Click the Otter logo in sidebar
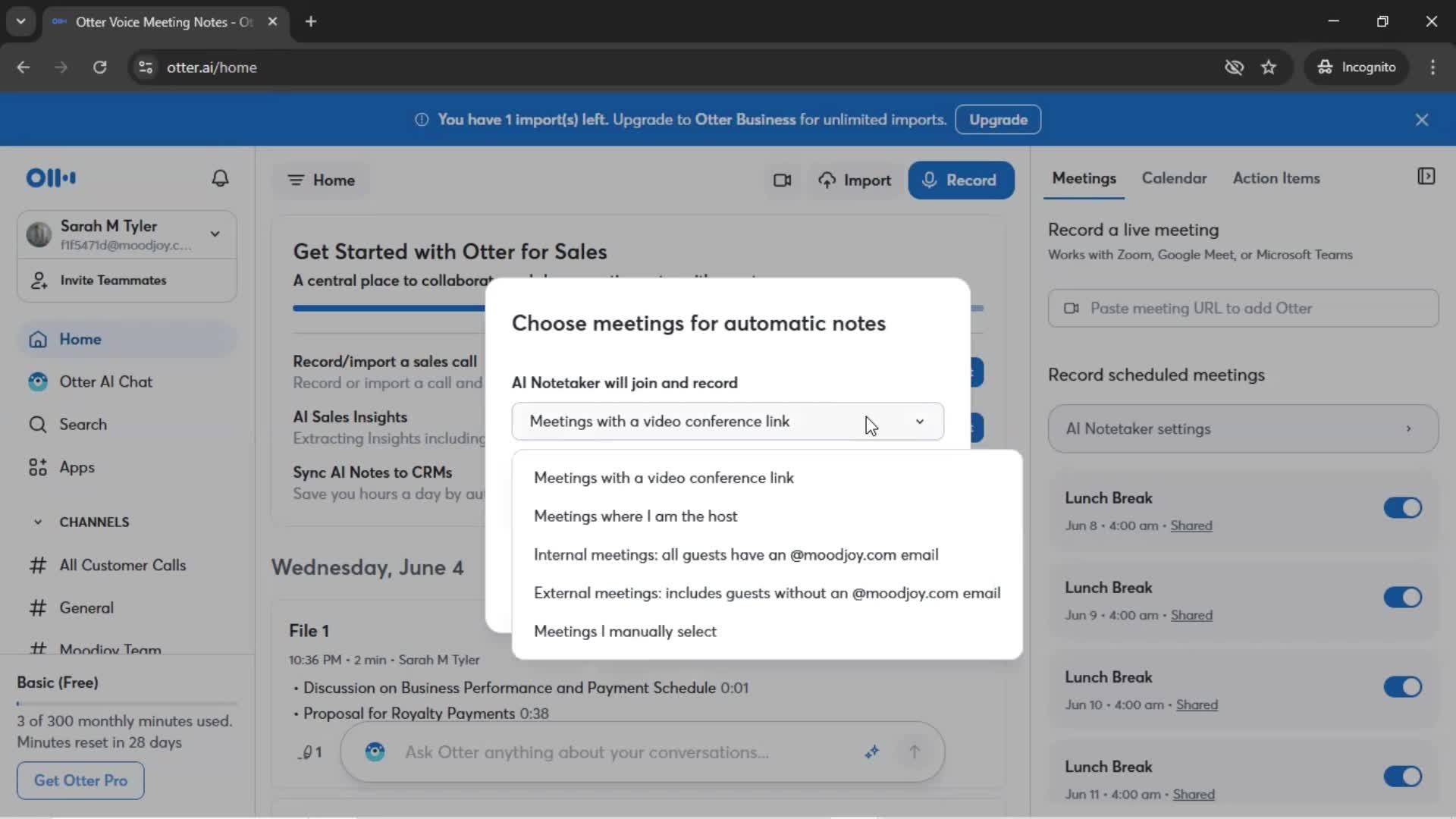The width and height of the screenshot is (1456, 819). pos(51,178)
